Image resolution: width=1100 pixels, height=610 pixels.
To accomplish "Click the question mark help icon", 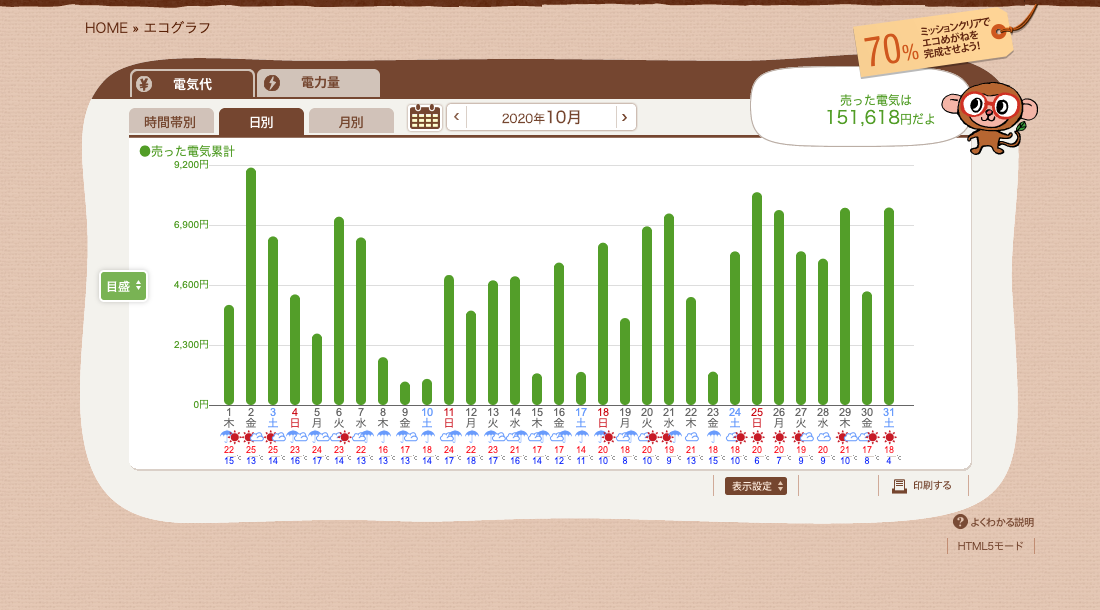I will point(960,522).
